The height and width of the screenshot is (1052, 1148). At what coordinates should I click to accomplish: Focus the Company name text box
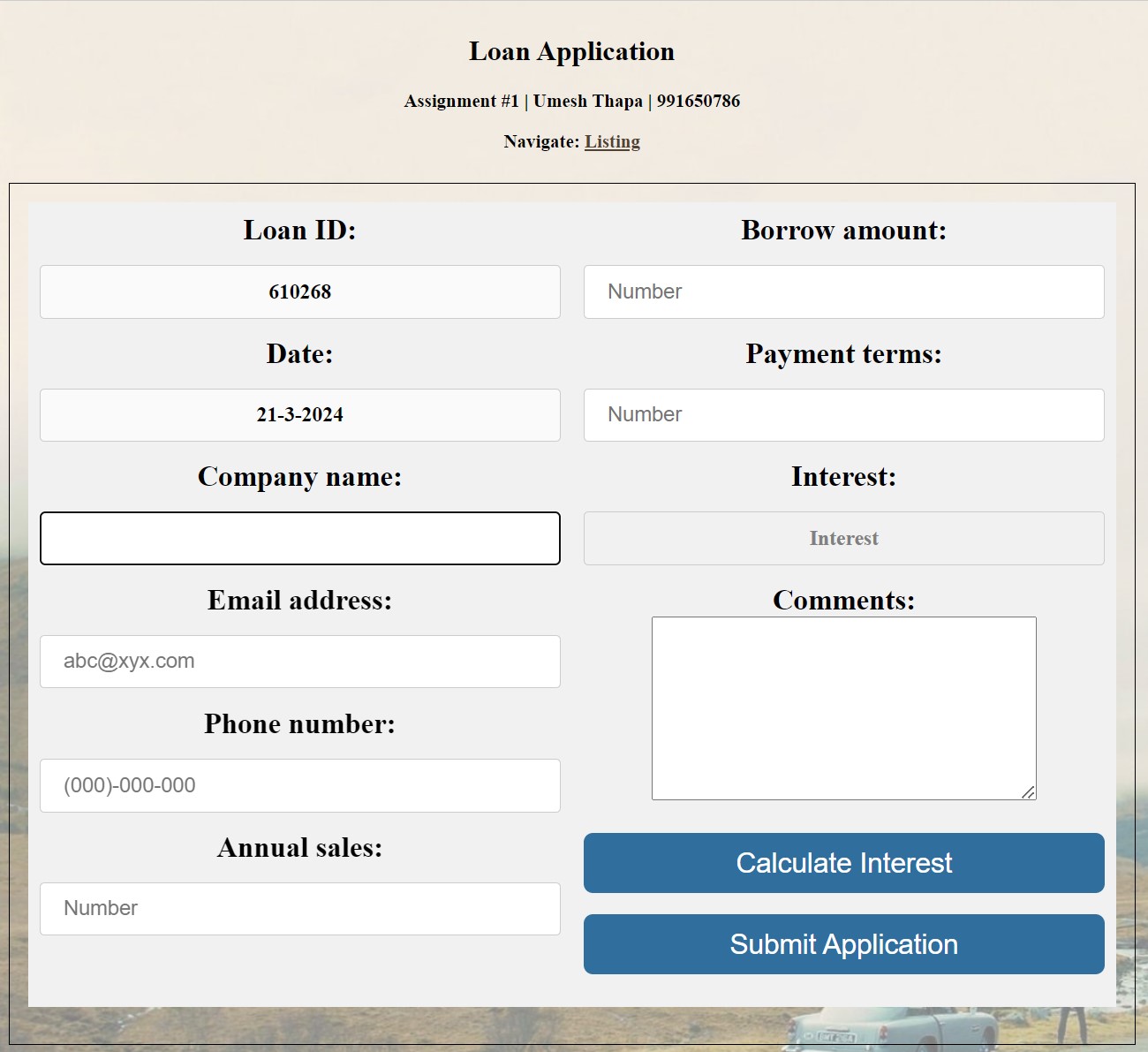coord(300,538)
